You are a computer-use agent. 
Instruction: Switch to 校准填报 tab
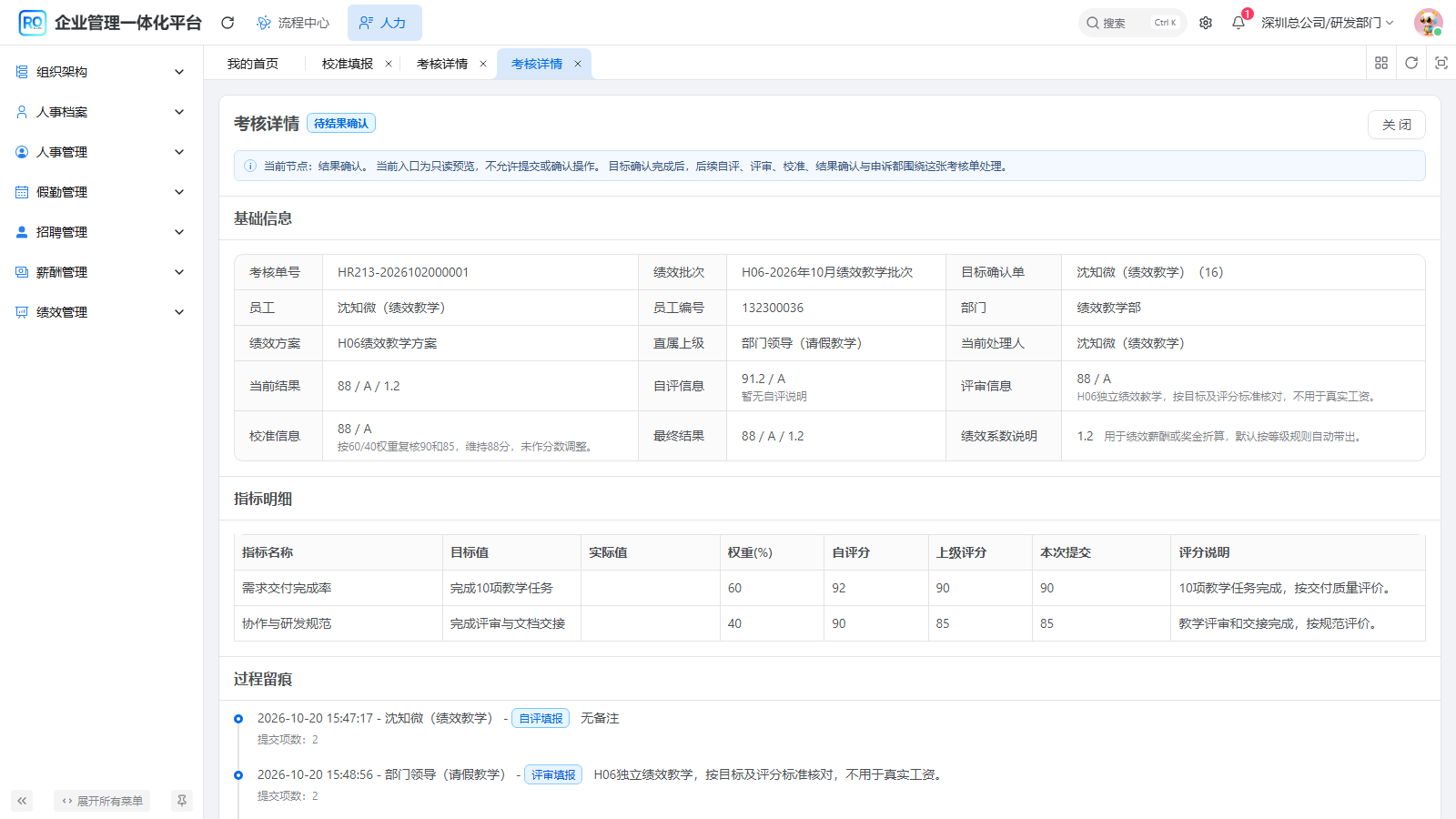tap(348, 64)
